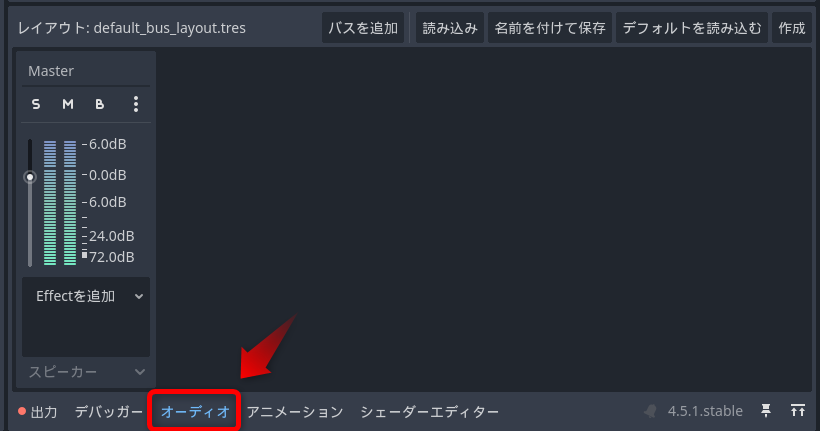Click バスを追加 button
The height and width of the screenshot is (431, 820).
363,28
